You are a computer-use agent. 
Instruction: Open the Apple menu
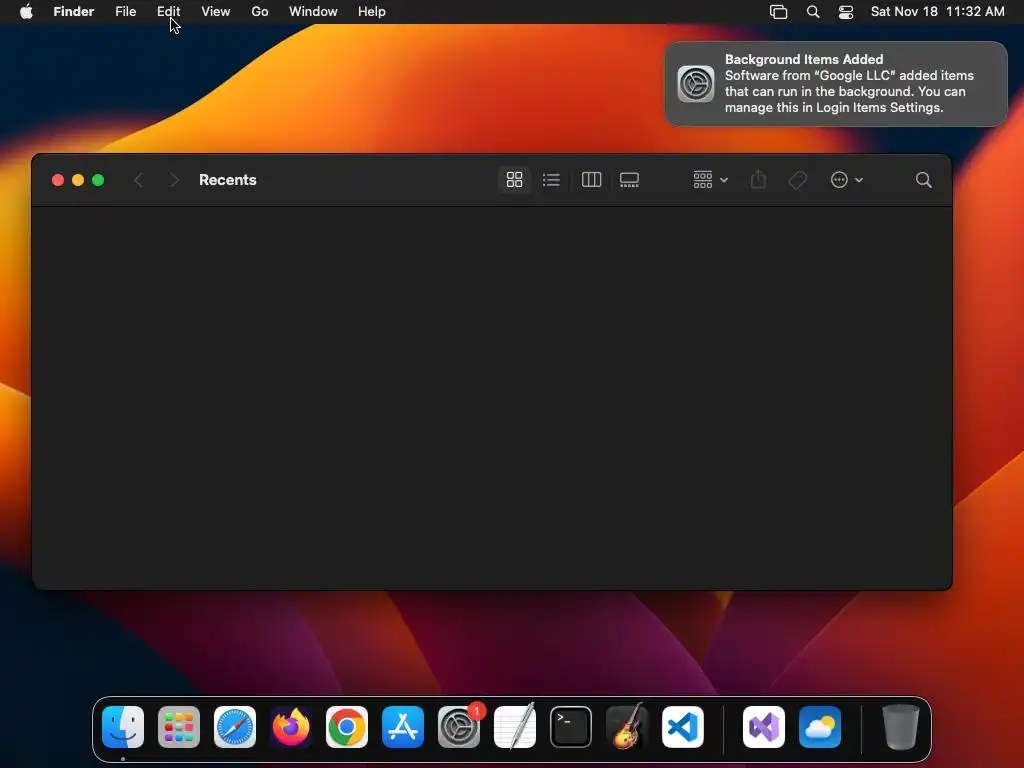(x=26, y=11)
